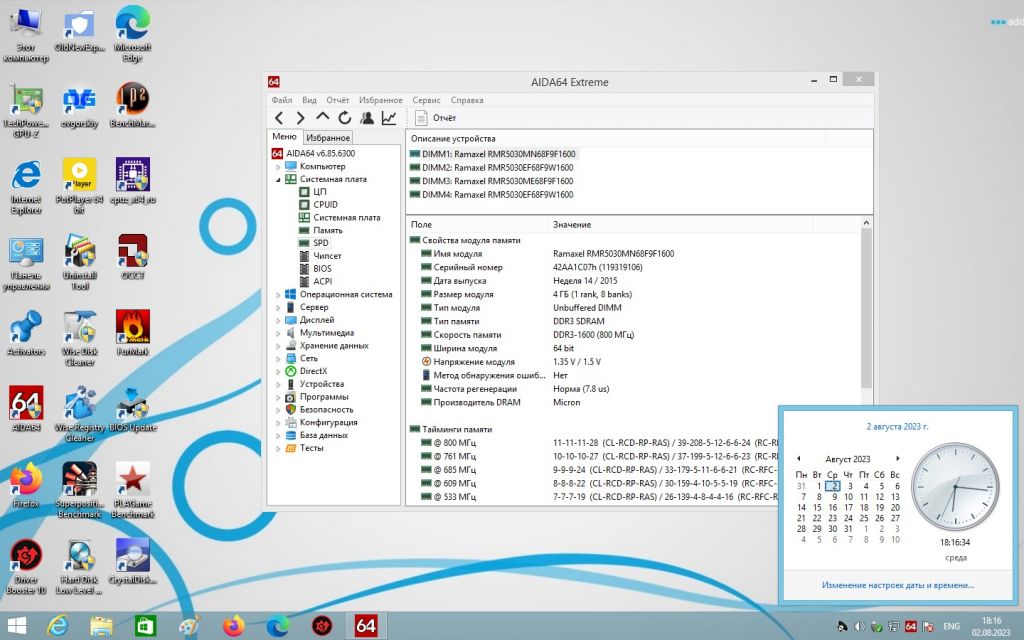This screenshot has width=1024, height=640.
Task: Go back with the left arrow toolbar icon
Action: pos(280,118)
